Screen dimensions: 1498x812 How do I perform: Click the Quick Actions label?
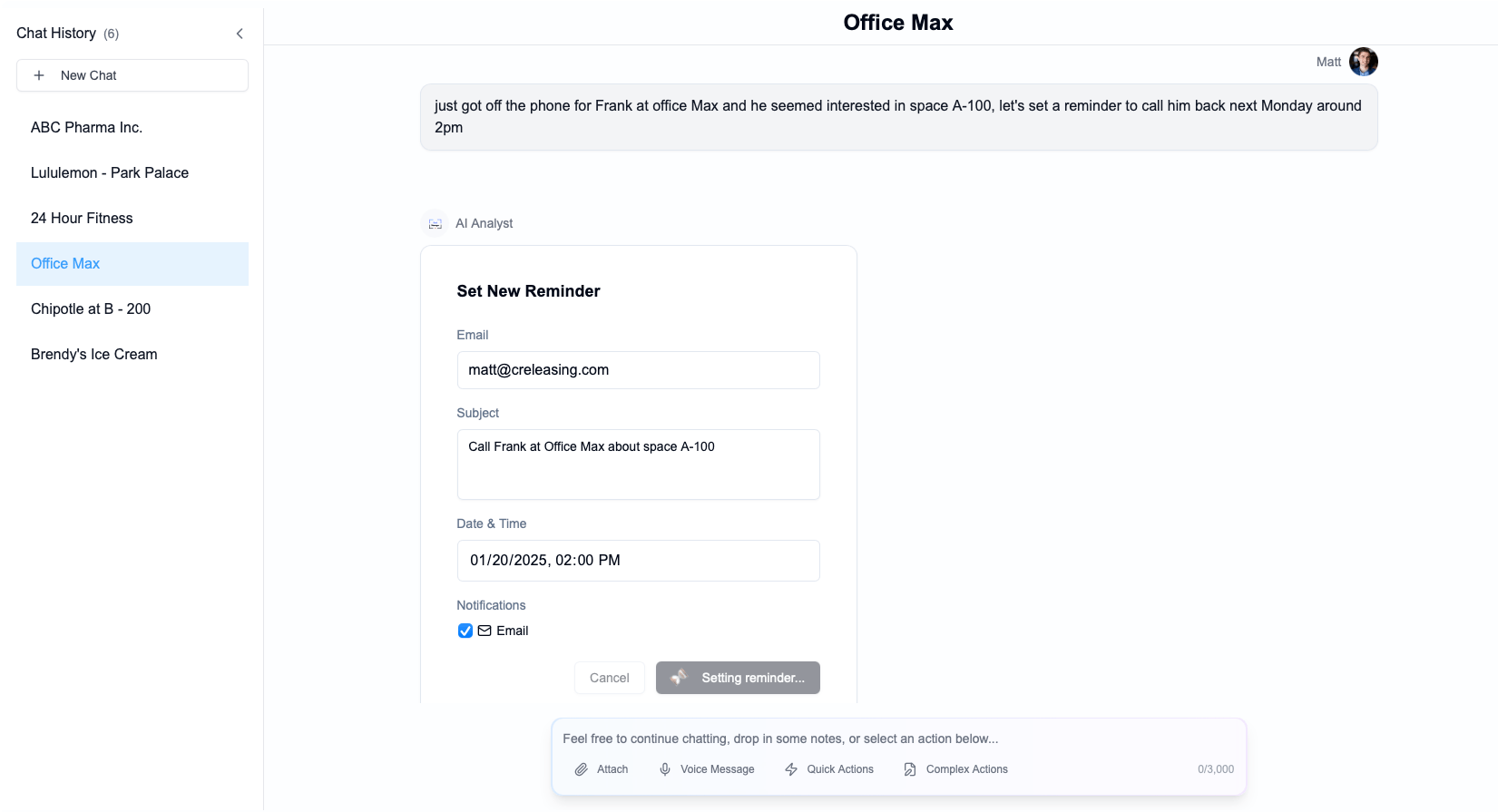click(840, 769)
